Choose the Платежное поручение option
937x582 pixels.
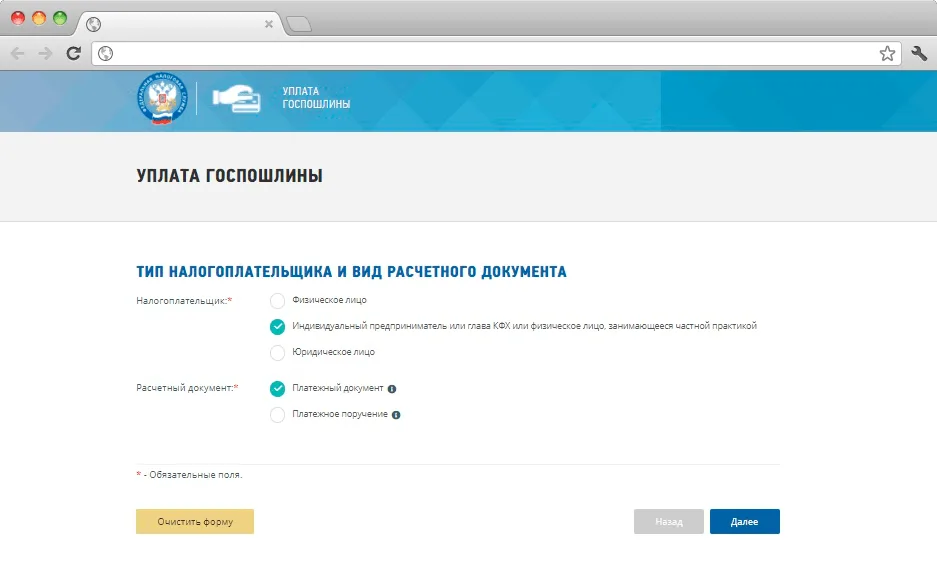point(277,415)
